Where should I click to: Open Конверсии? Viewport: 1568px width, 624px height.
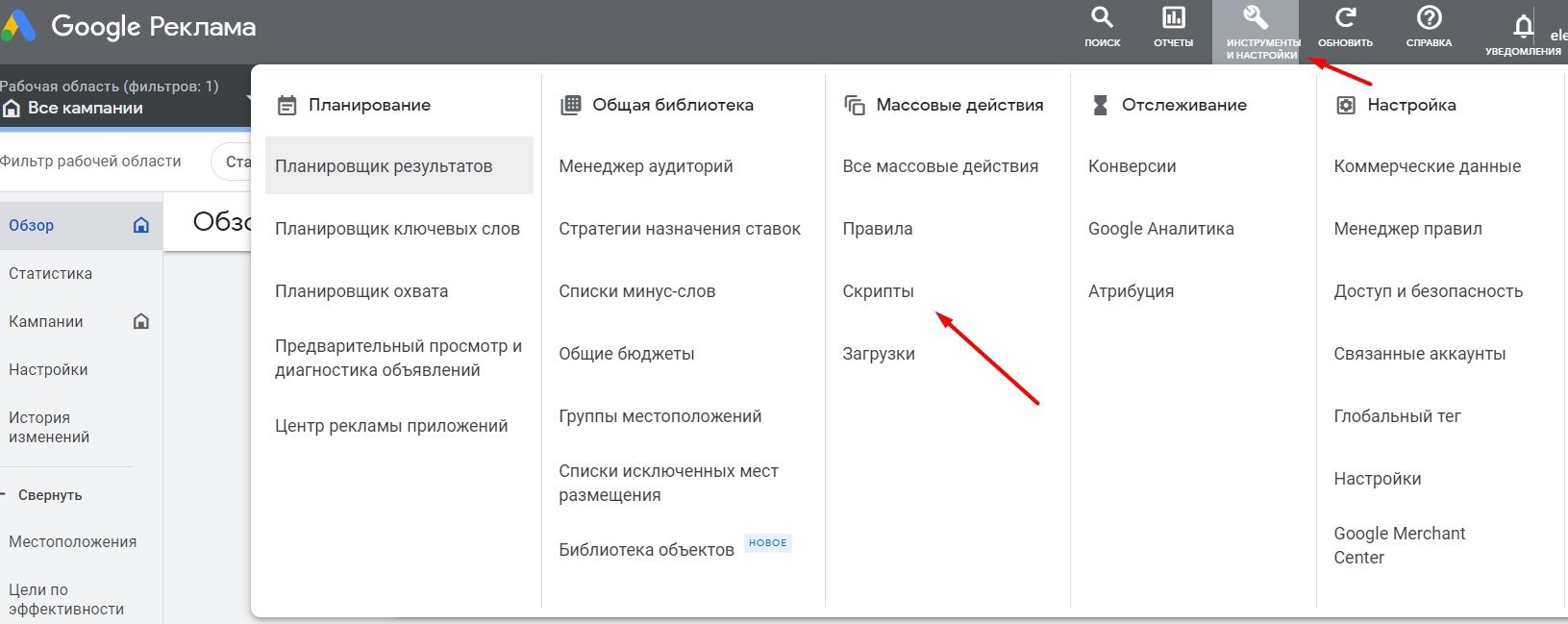pyautogui.click(x=1132, y=166)
